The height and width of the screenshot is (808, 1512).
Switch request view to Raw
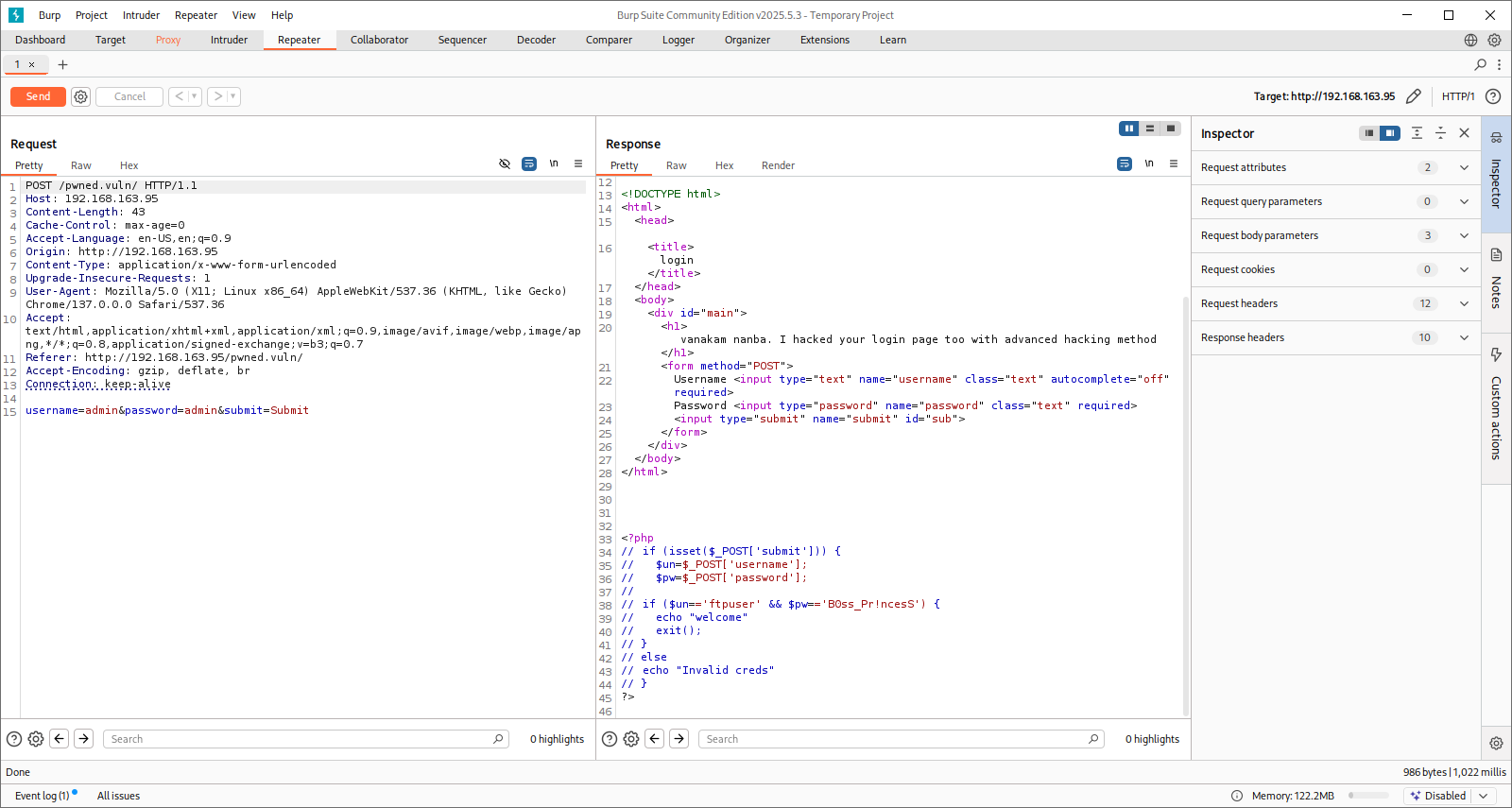point(81,165)
